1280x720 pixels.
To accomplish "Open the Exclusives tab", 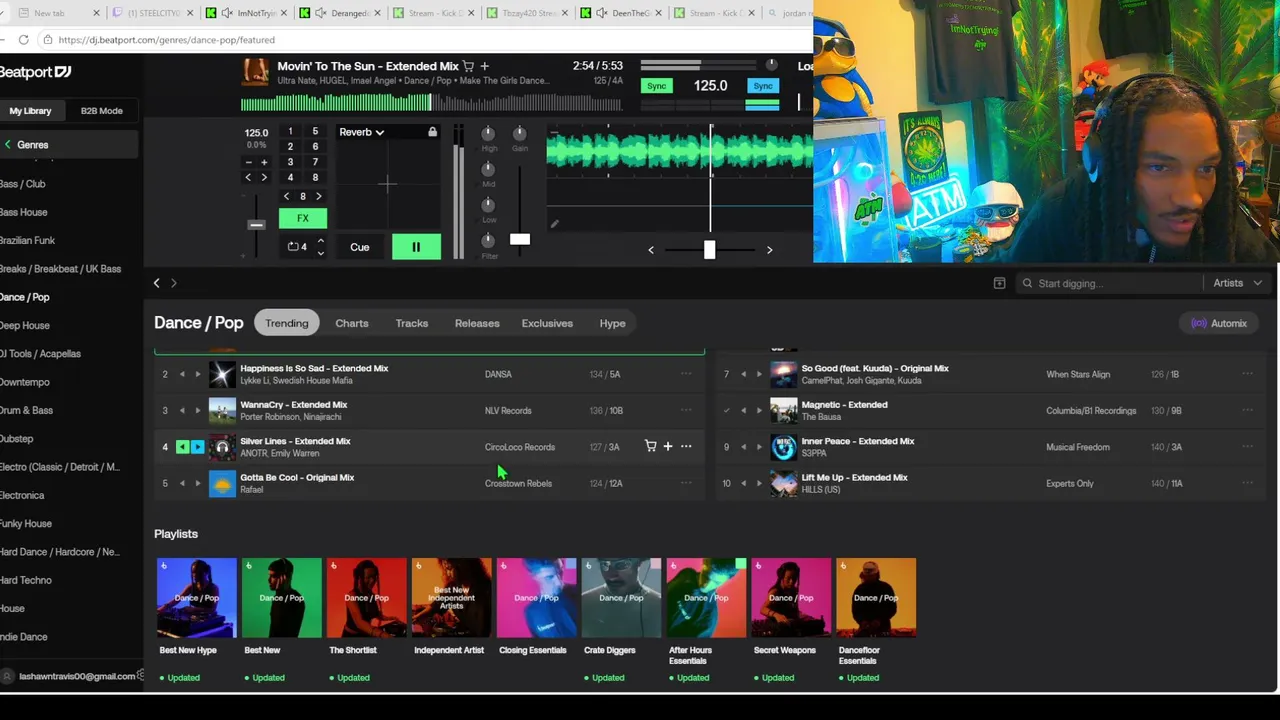I will pyautogui.click(x=547, y=323).
